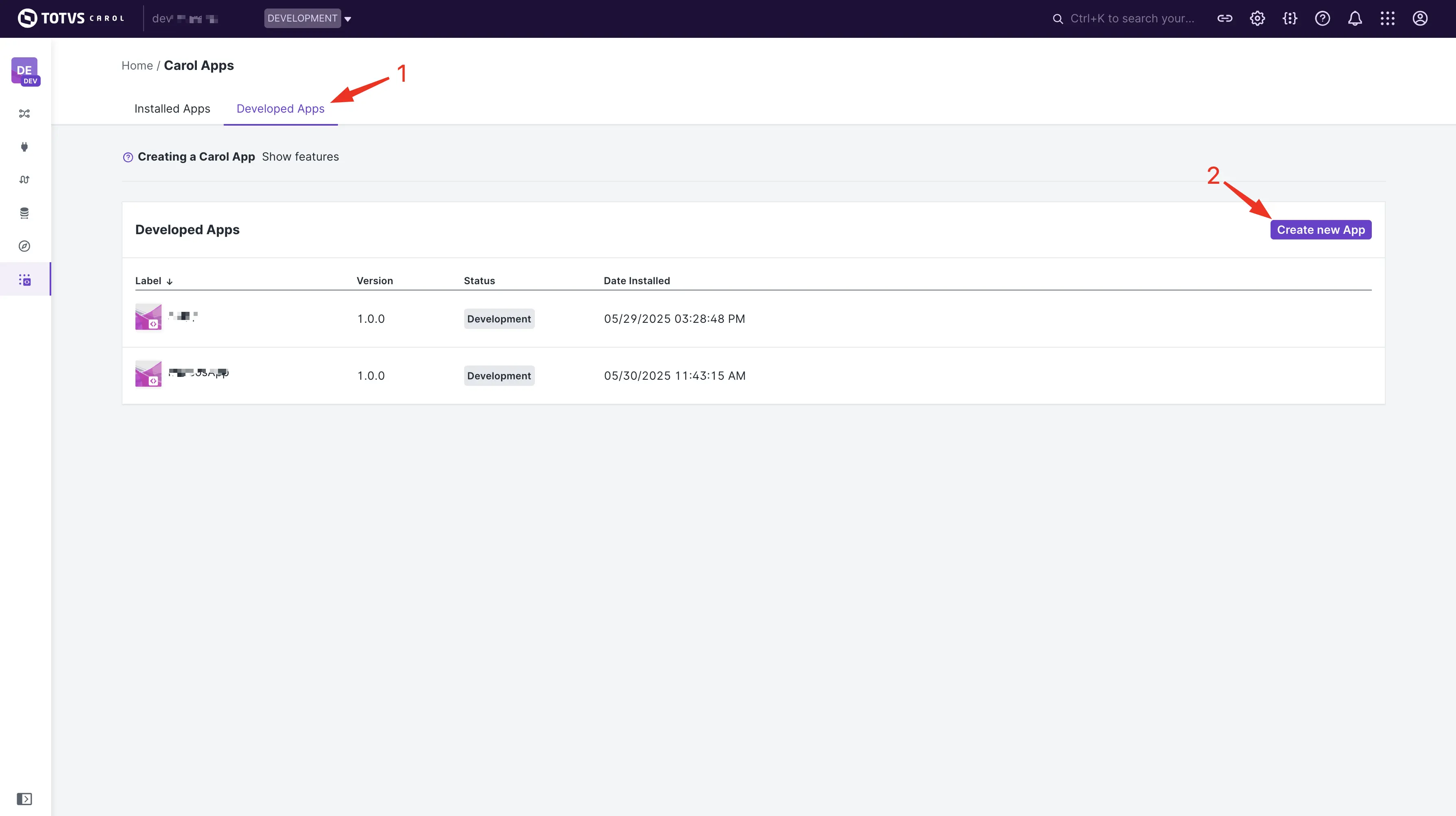Open the compass explore sidebar icon
The image size is (1456, 816).
[x=24, y=246]
